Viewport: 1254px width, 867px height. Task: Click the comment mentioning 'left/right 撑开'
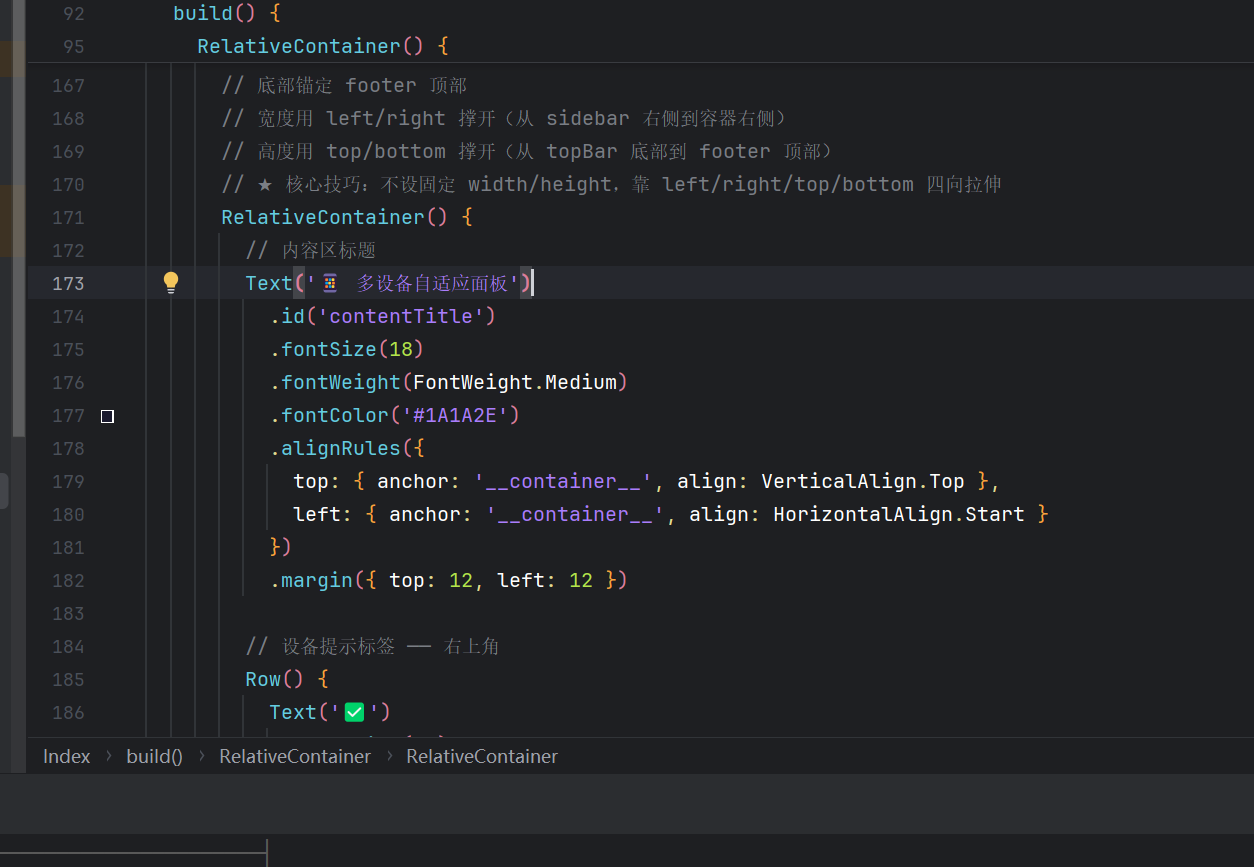point(505,119)
